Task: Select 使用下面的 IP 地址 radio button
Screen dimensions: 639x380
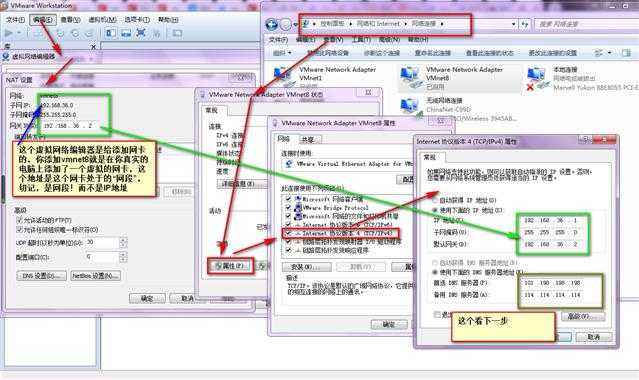Action: [435, 210]
